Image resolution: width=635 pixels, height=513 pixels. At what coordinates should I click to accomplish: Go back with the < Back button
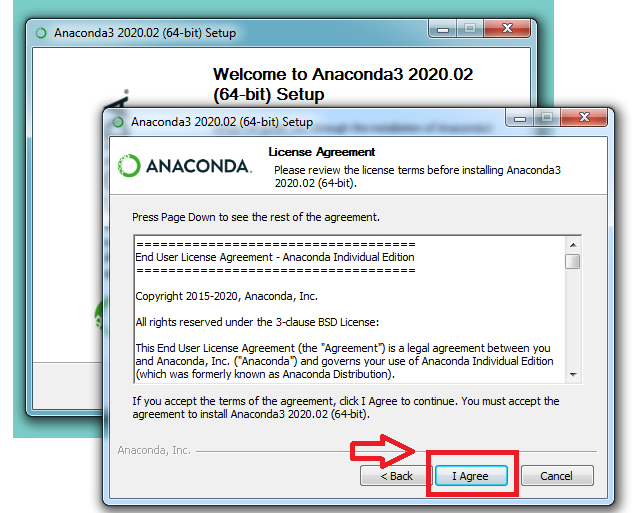pos(396,476)
